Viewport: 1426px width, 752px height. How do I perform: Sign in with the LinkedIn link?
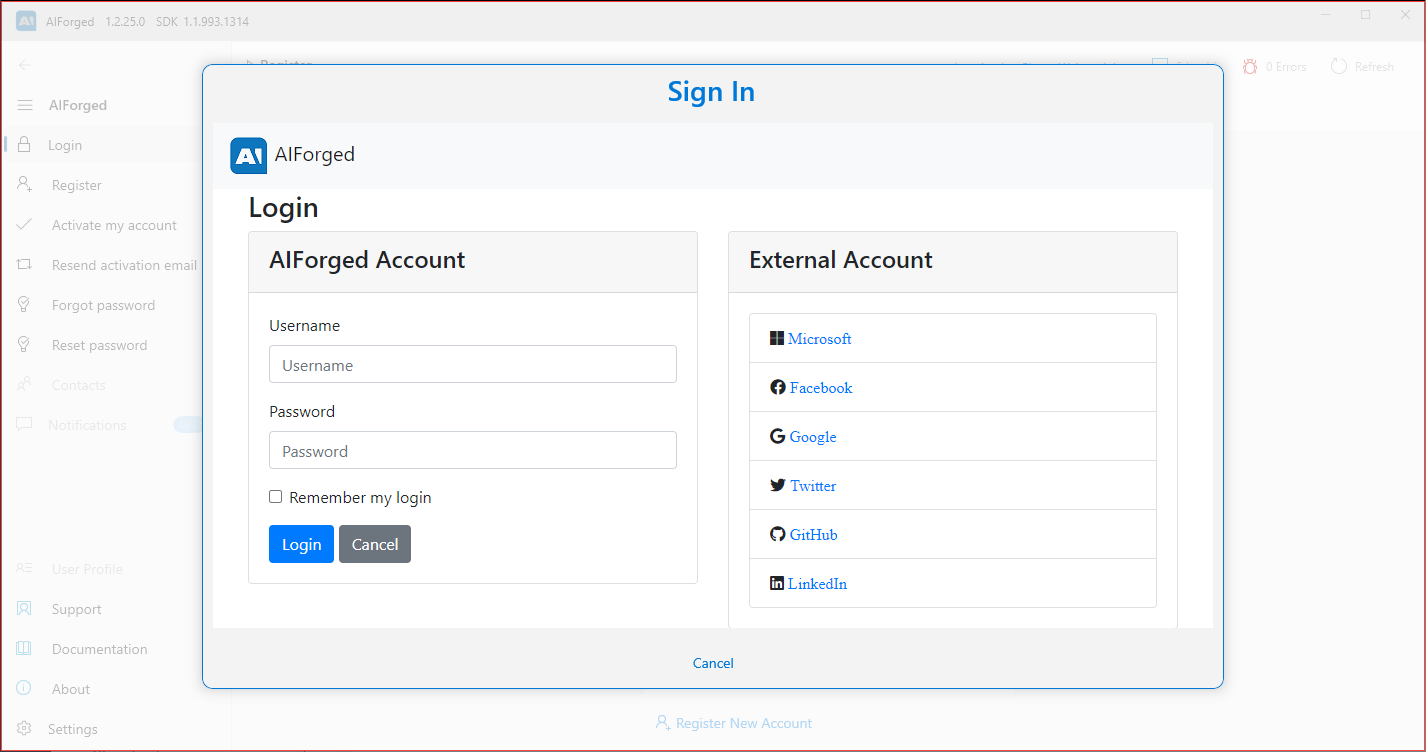point(817,584)
